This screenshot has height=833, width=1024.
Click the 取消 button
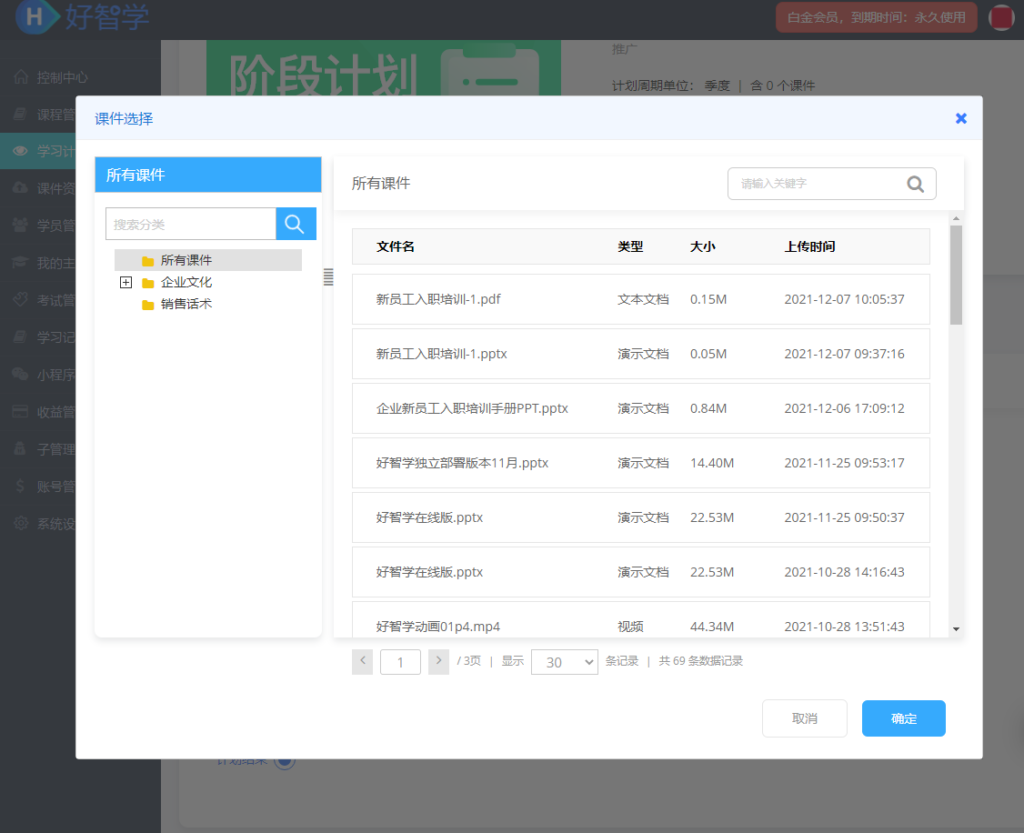(x=805, y=718)
